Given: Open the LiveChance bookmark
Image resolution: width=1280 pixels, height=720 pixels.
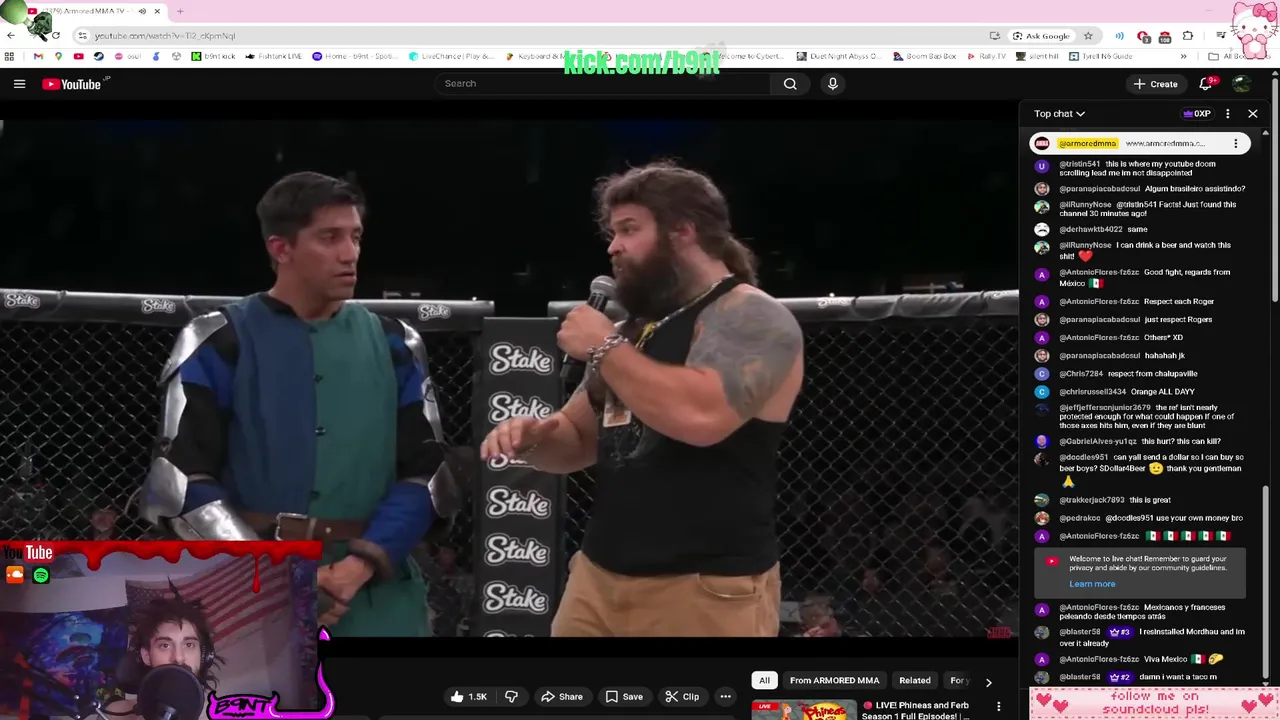Looking at the screenshot, I should pos(451,56).
